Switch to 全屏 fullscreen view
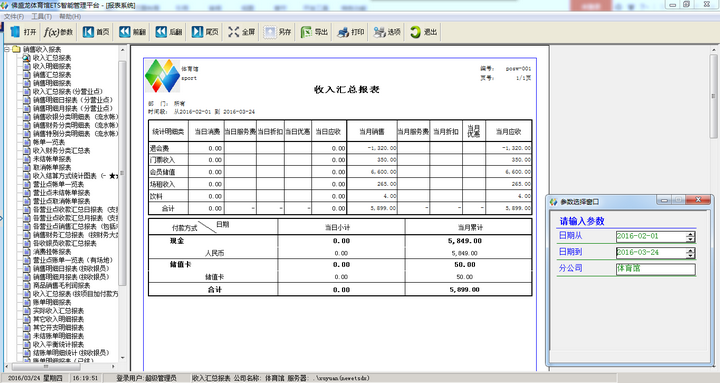The width and height of the screenshot is (720, 383). coord(242,32)
